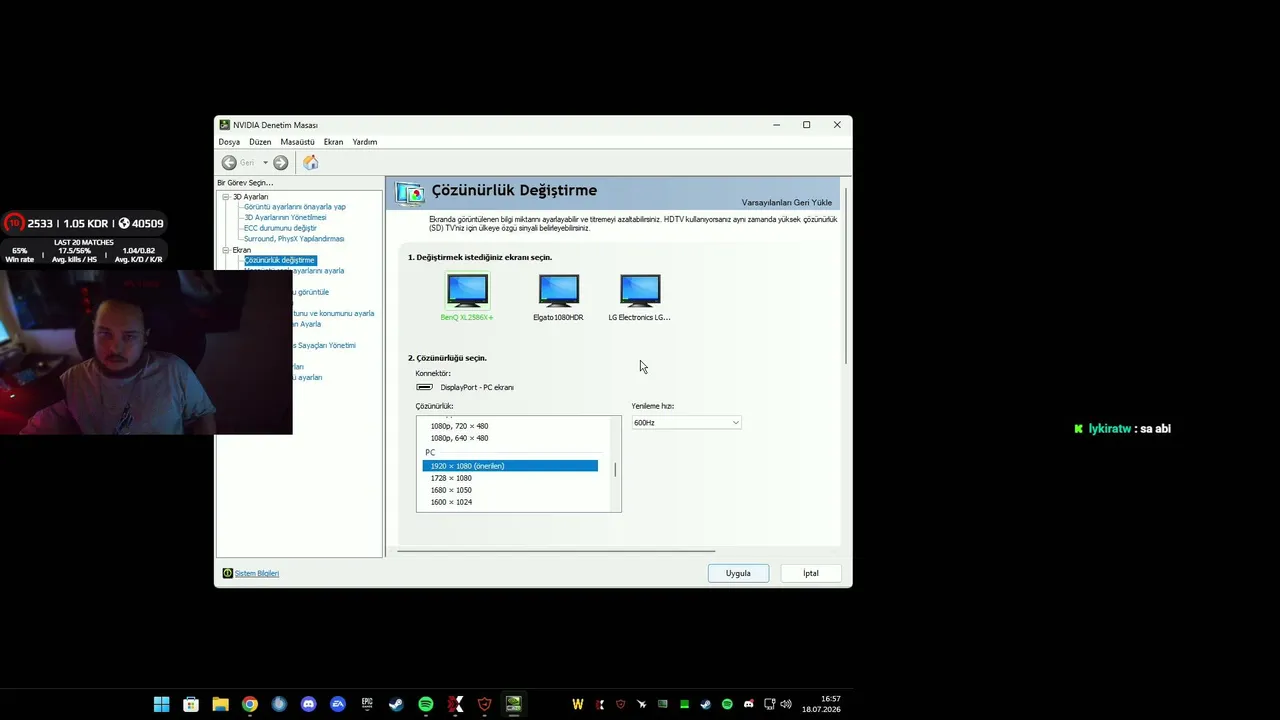Click the Forward arrow toolbar button
The image size is (1280, 720).
pyautogui.click(x=281, y=163)
